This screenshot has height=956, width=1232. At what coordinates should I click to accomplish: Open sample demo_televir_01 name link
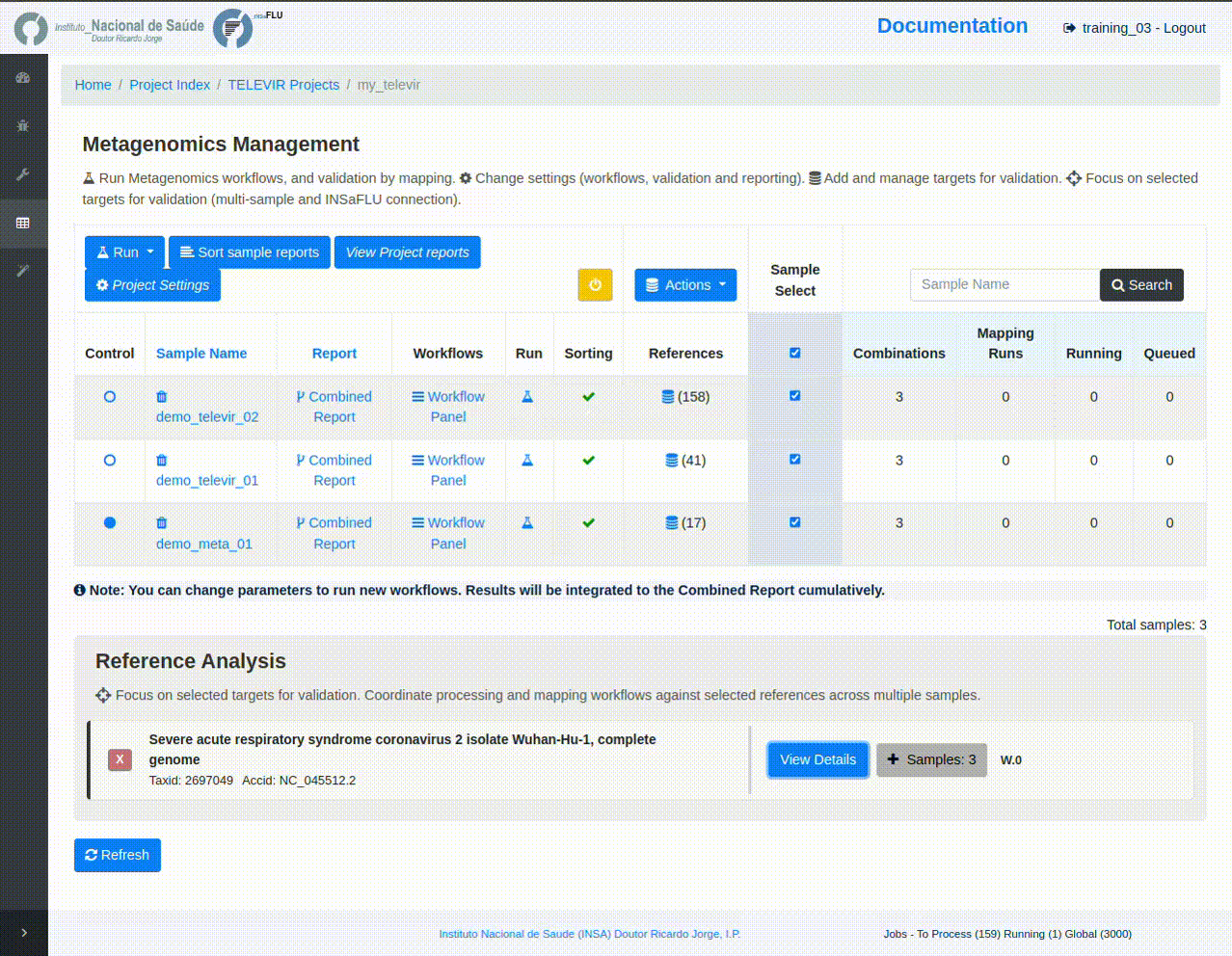point(207,481)
